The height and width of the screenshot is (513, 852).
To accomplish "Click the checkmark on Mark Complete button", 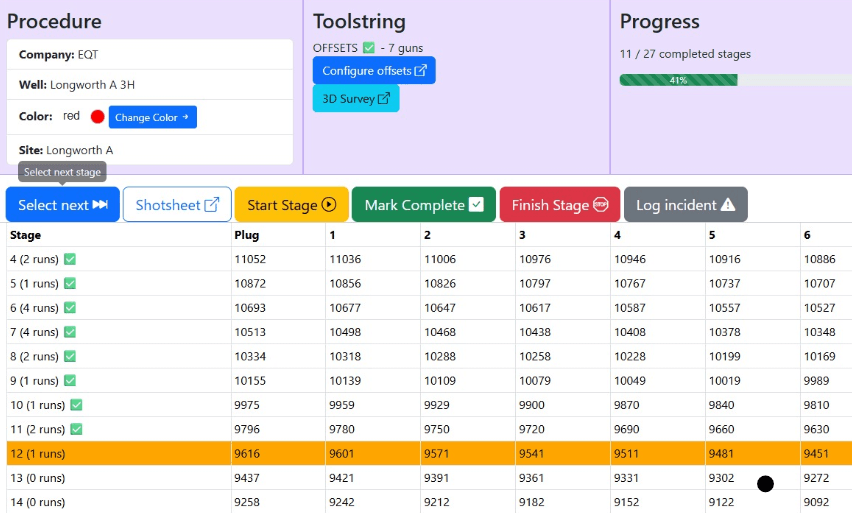I will [476, 205].
